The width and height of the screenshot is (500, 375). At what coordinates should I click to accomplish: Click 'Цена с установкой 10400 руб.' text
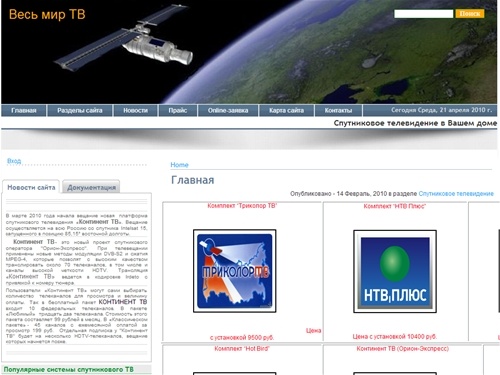click(395, 337)
